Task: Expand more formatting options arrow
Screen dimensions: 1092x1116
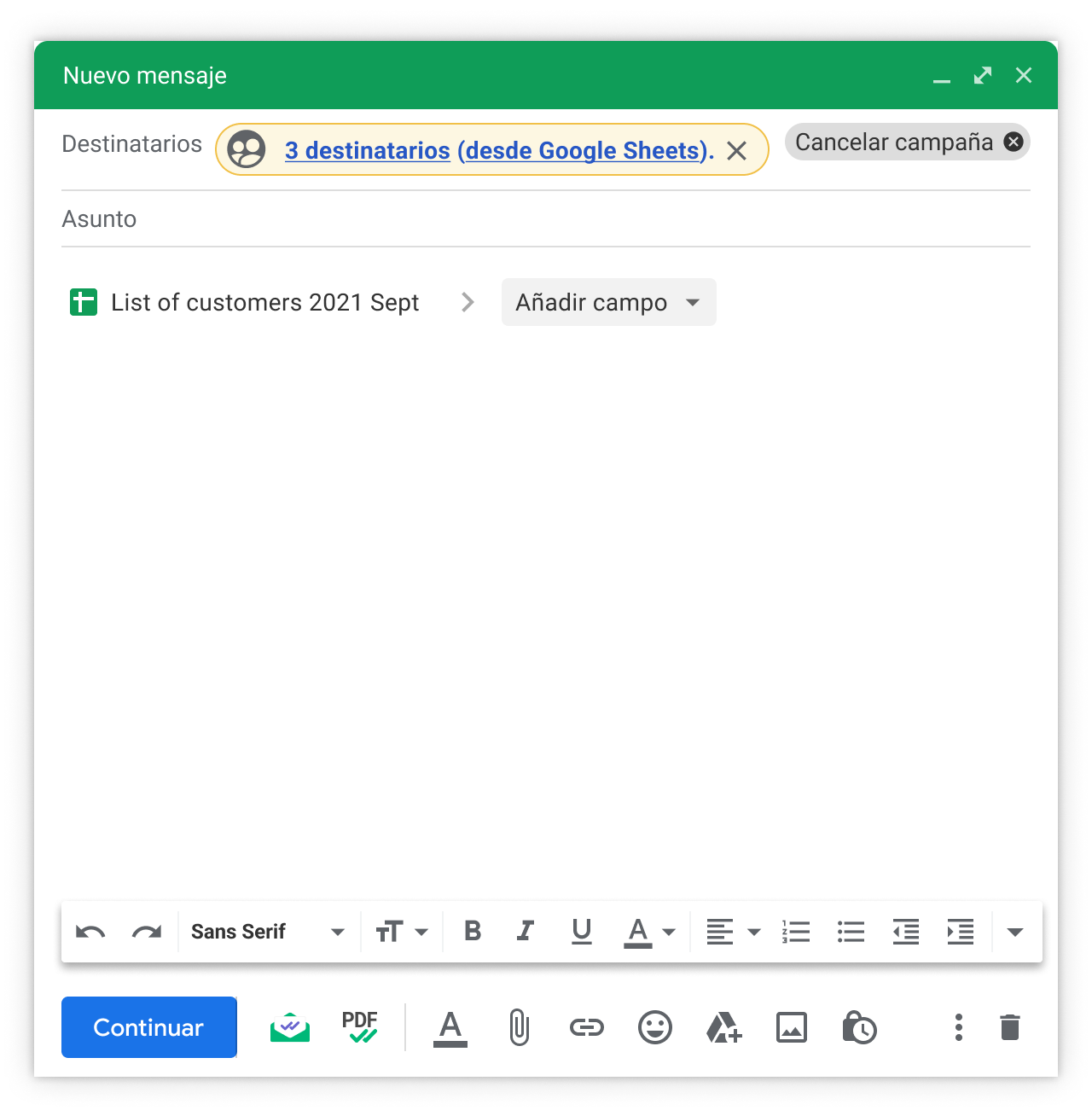Action: [1014, 932]
